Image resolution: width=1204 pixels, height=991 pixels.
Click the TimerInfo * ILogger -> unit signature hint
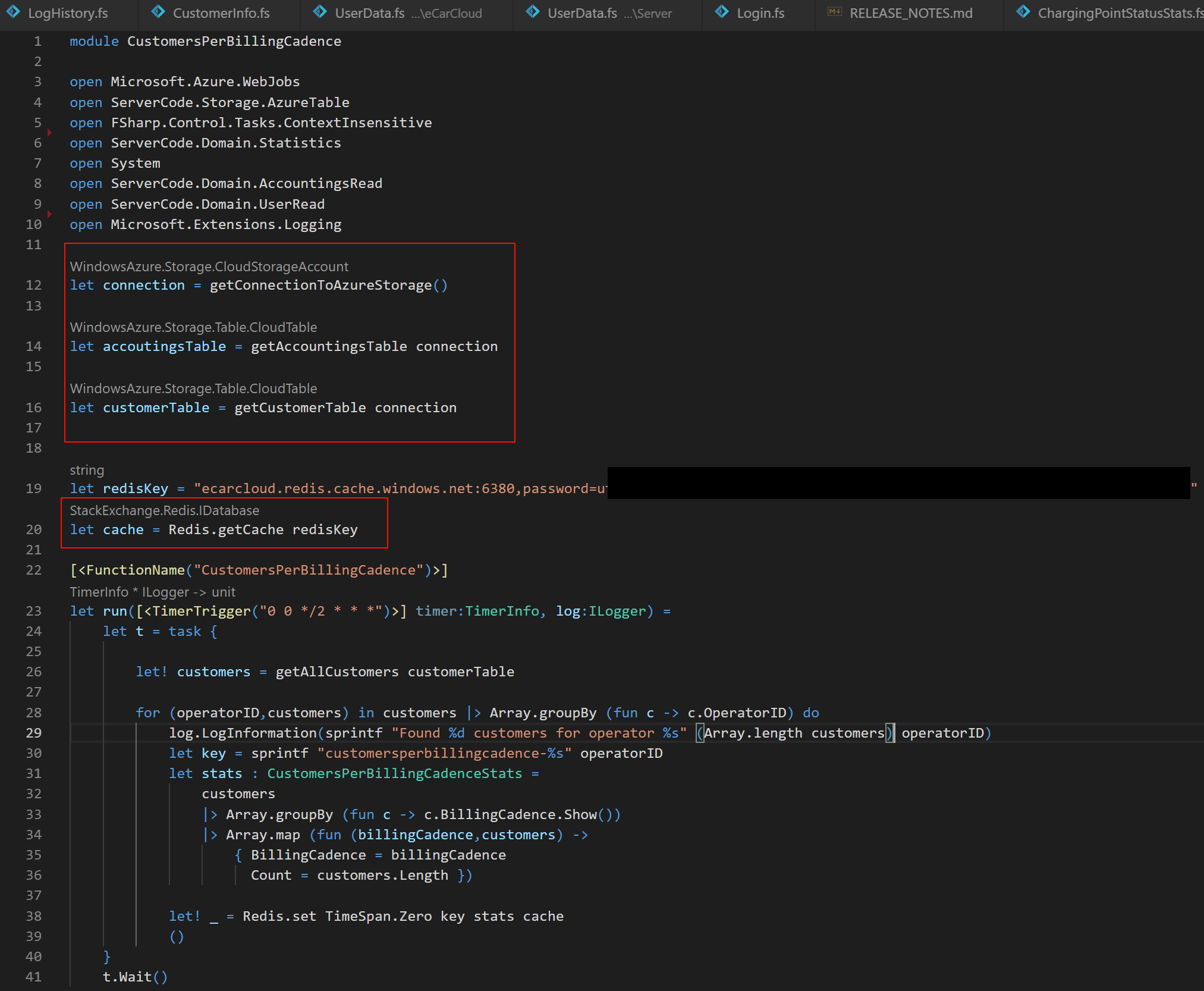click(x=153, y=591)
